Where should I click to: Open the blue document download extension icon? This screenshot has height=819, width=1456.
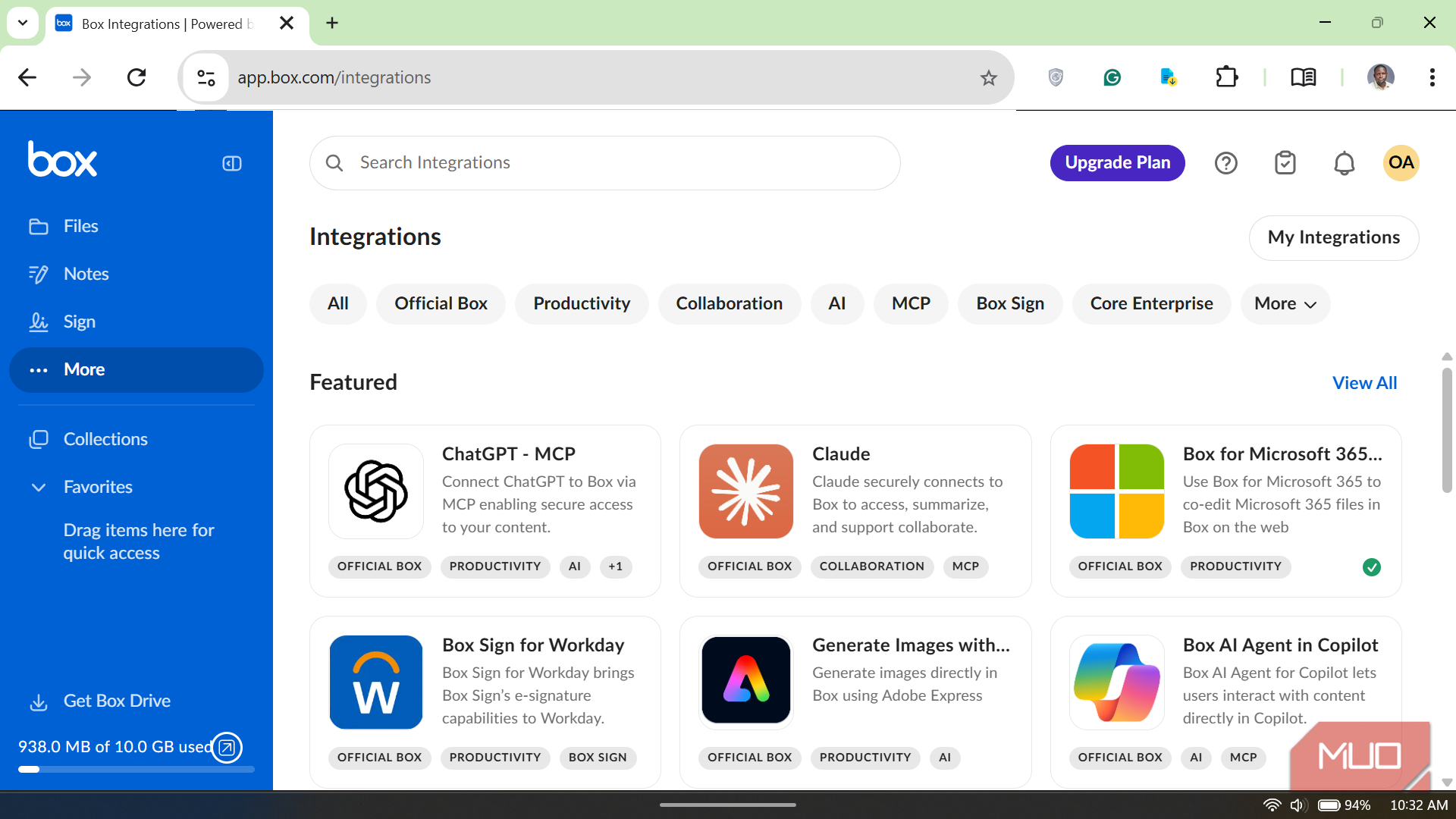click(x=1169, y=77)
